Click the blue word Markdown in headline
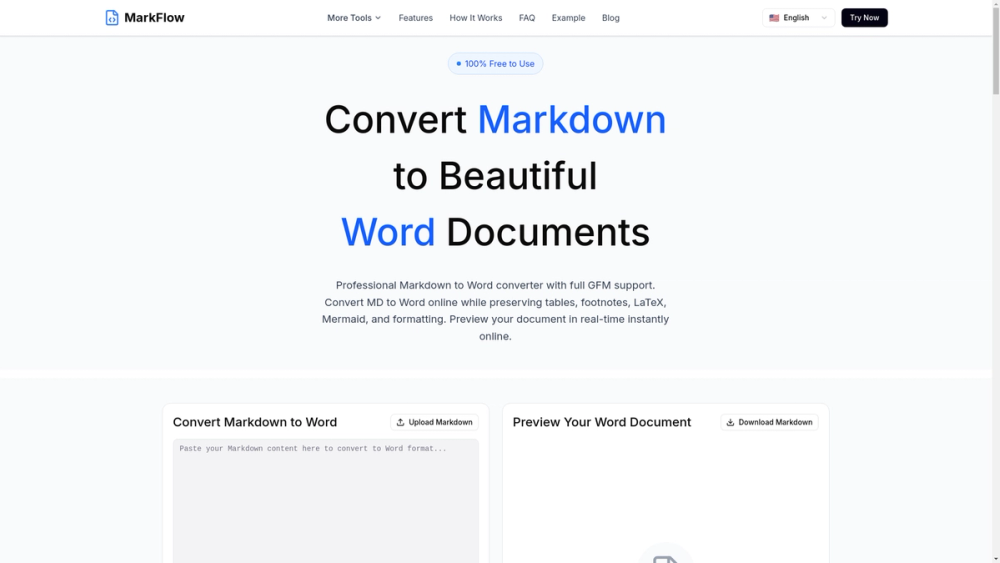The height and width of the screenshot is (563, 1000). tap(571, 119)
